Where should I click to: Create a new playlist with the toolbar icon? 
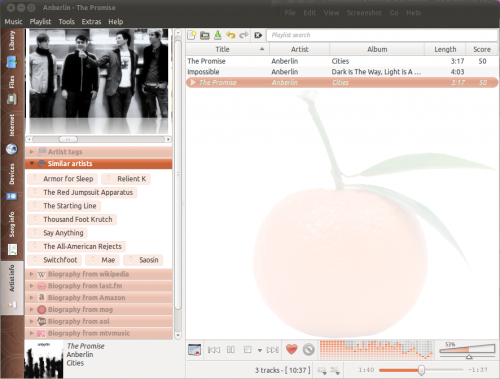(x=192, y=35)
